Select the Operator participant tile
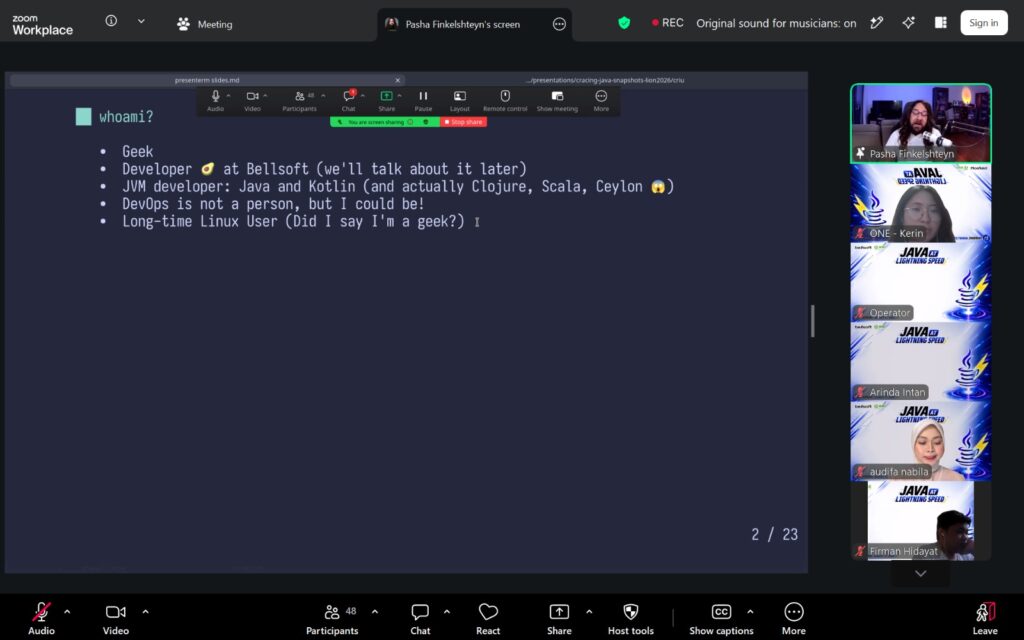This screenshot has height=640, width=1024. click(921, 282)
